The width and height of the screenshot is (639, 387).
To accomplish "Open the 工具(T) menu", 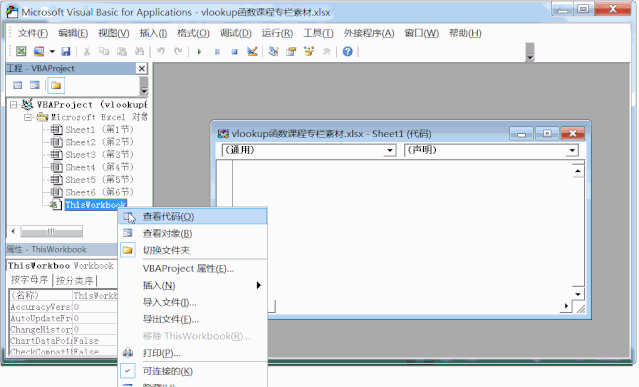I will pos(318,33).
